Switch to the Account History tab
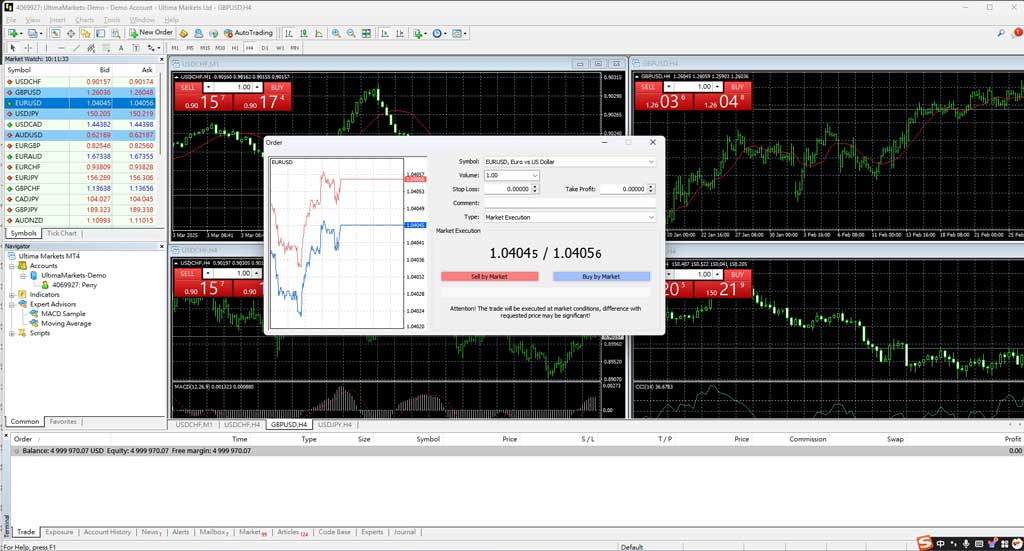 coord(107,532)
